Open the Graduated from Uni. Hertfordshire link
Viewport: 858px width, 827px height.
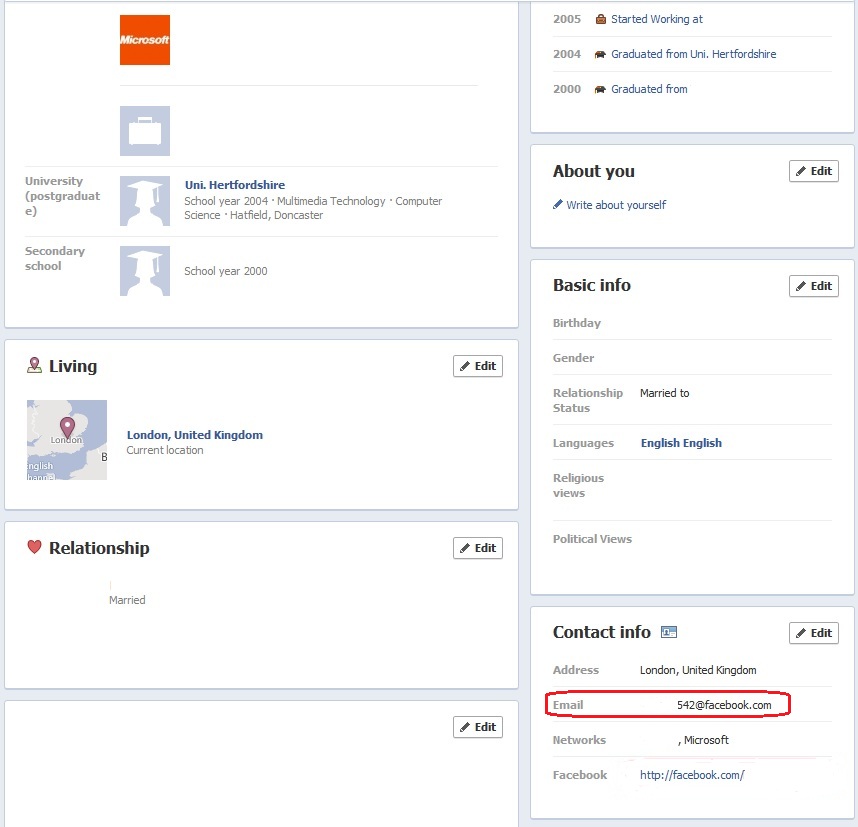pos(694,54)
